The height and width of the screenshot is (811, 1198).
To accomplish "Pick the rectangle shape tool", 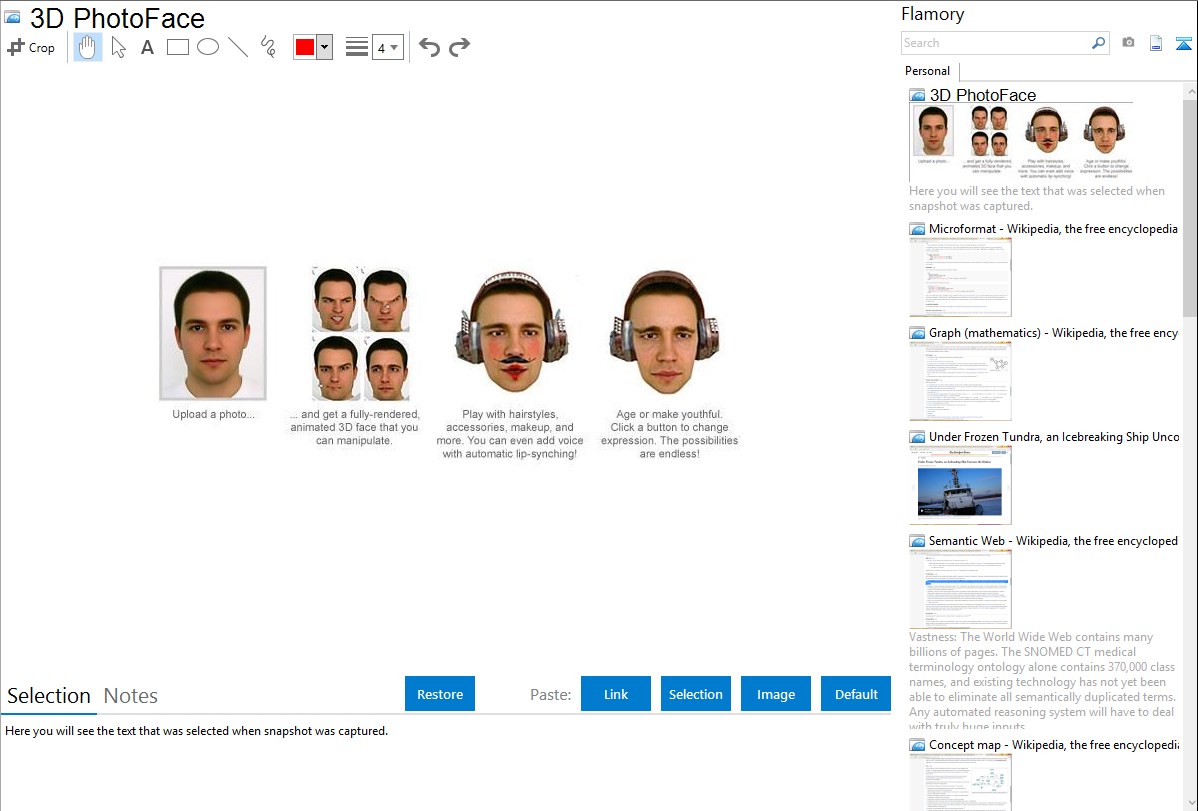I will [x=178, y=47].
